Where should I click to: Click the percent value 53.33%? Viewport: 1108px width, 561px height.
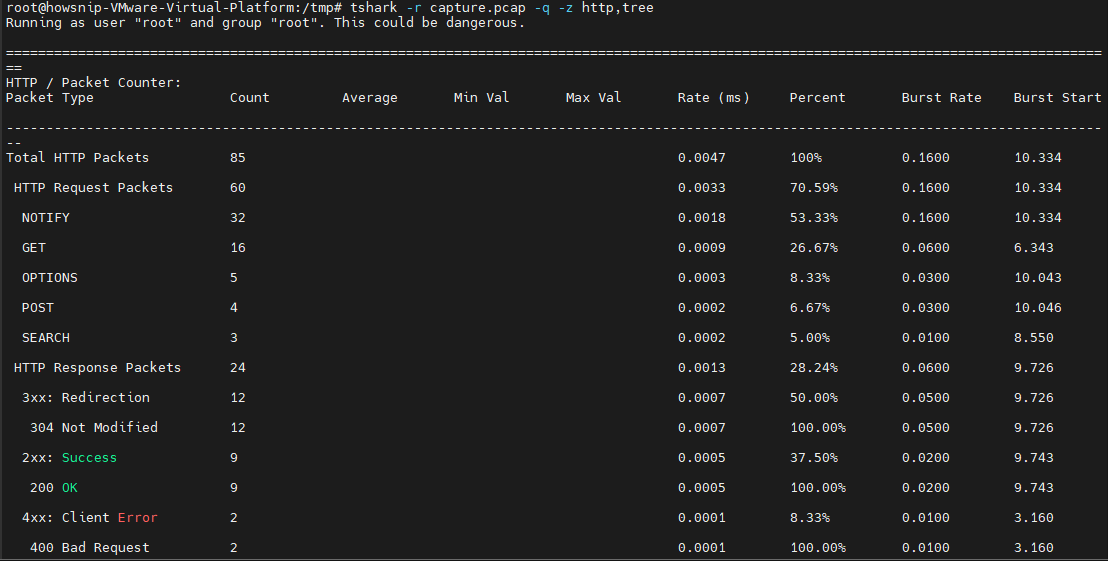pyautogui.click(x=814, y=218)
